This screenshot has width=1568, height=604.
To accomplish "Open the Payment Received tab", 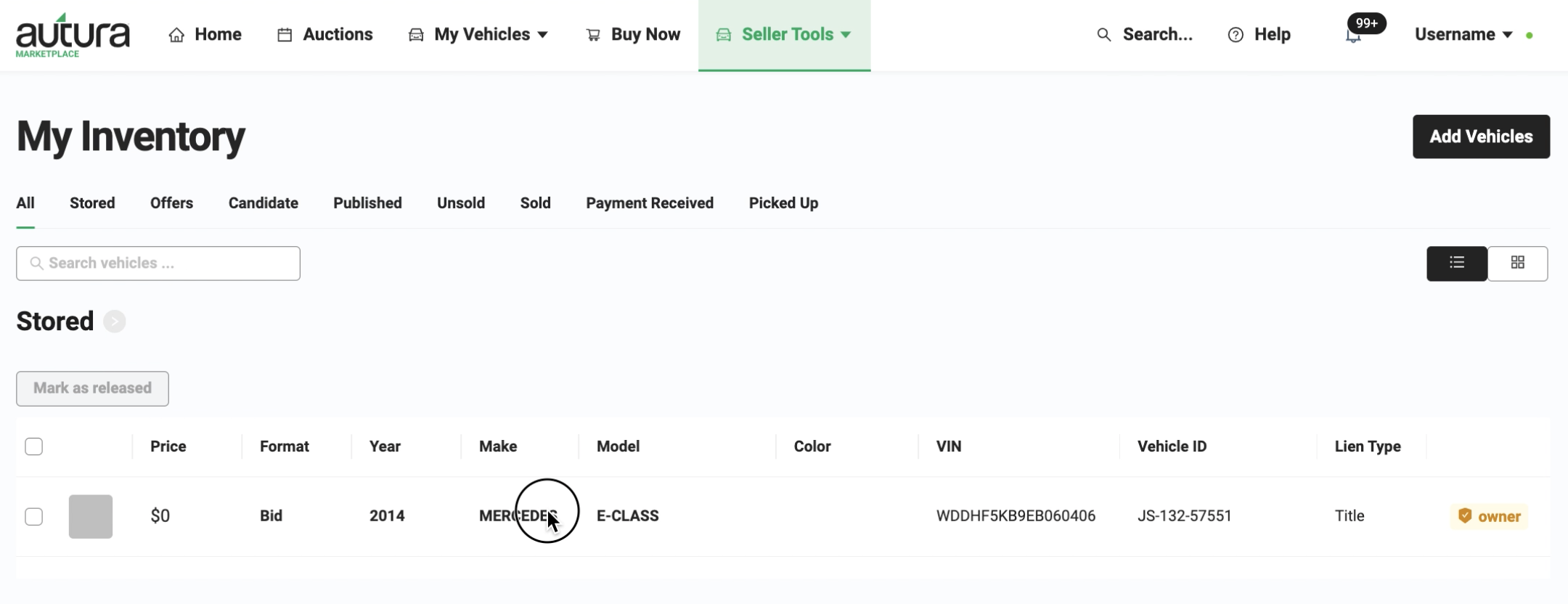I will [x=650, y=203].
